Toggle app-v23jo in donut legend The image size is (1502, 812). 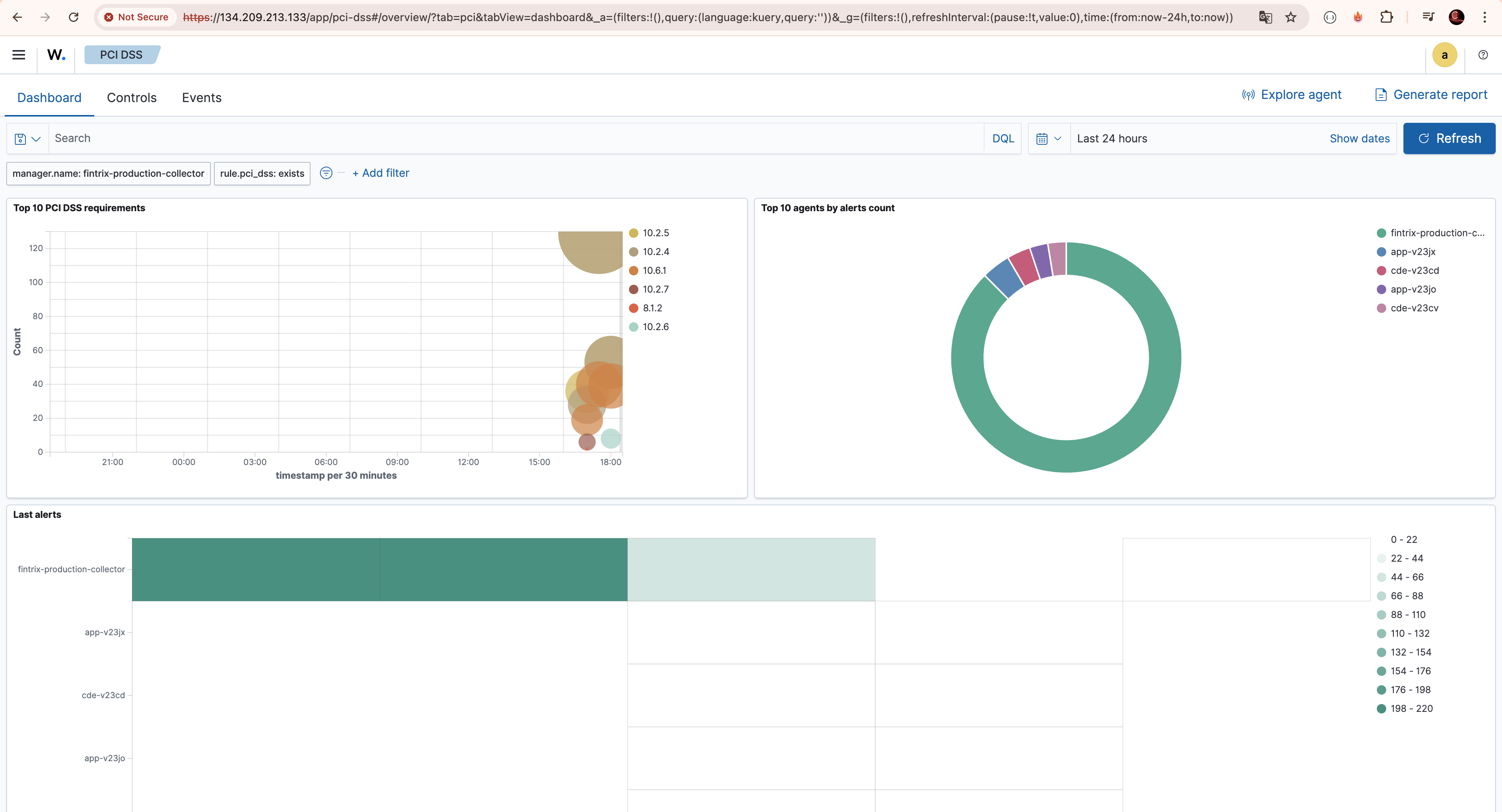point(1407,289)
